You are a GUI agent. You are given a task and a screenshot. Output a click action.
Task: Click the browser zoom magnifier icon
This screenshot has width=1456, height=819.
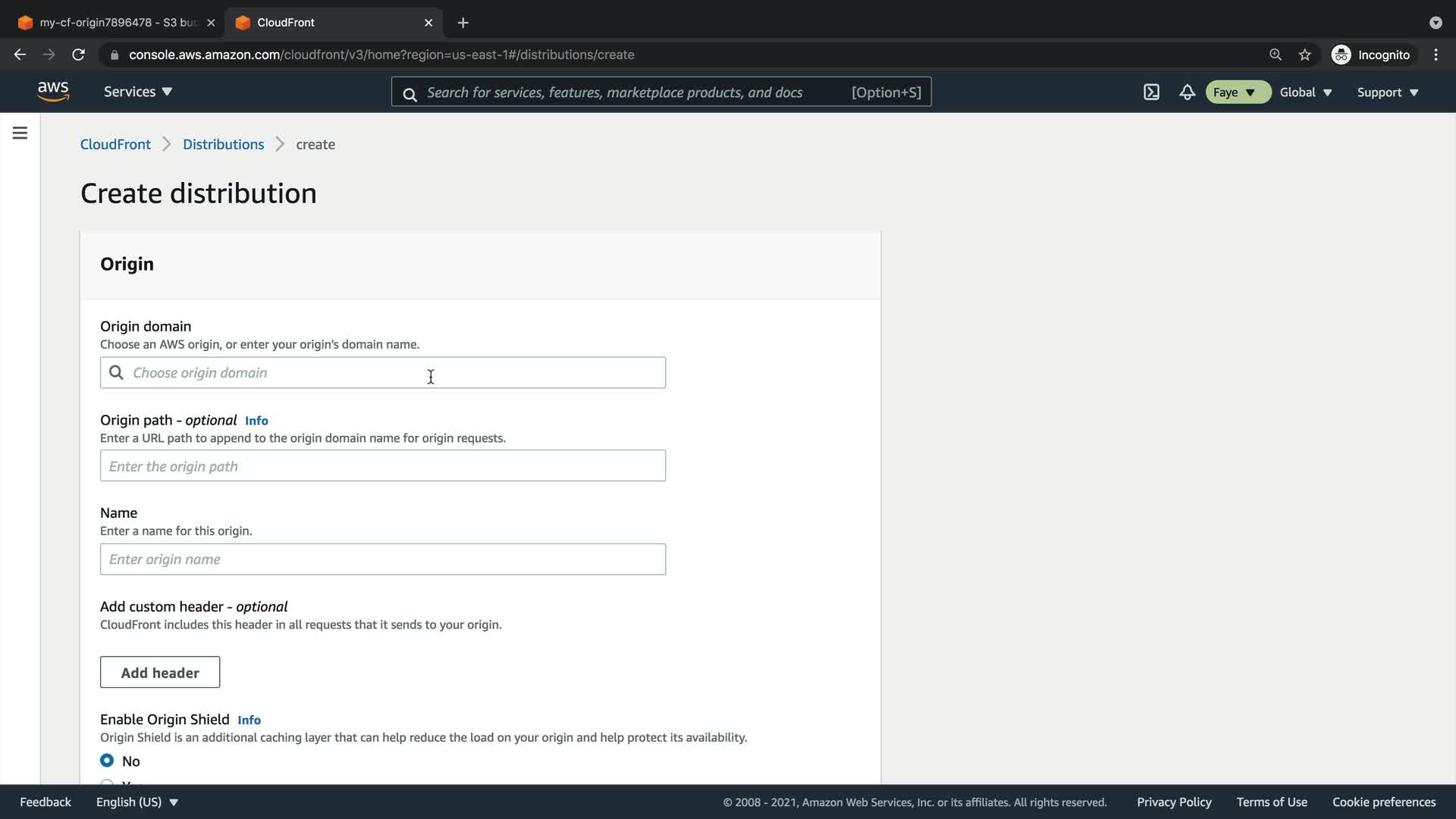pyautogui.click(x=1276, y=55)
